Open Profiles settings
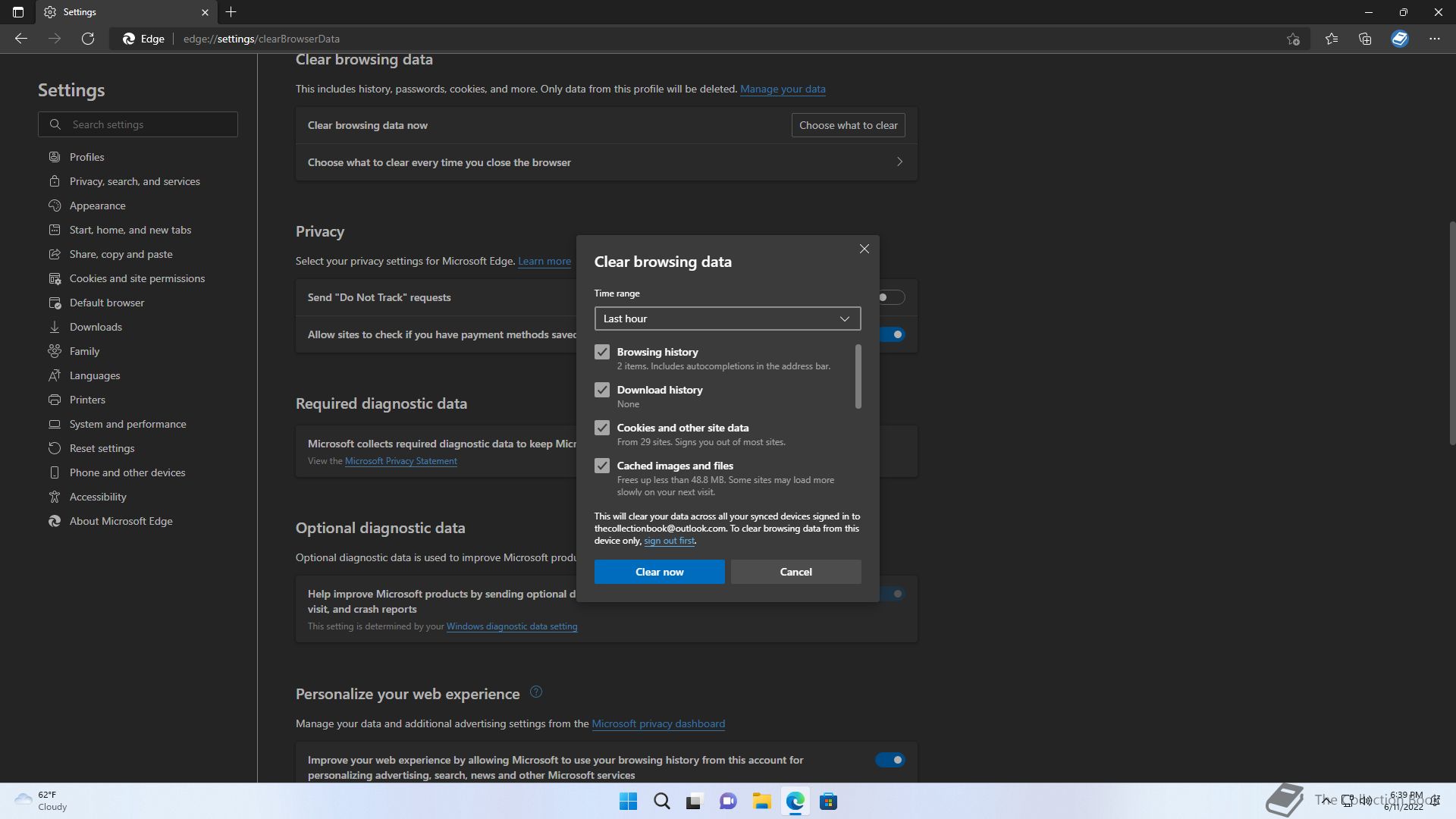Image resolution: width=1456 pixels, height=819 pixels. tap(87, 157)
